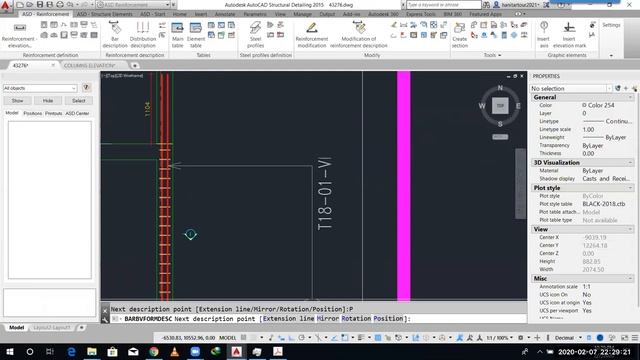Image resolution: width=640 pixels, height=360 pixels.
Task: Click Mirror command option
Action: click(x=328, y=318)
